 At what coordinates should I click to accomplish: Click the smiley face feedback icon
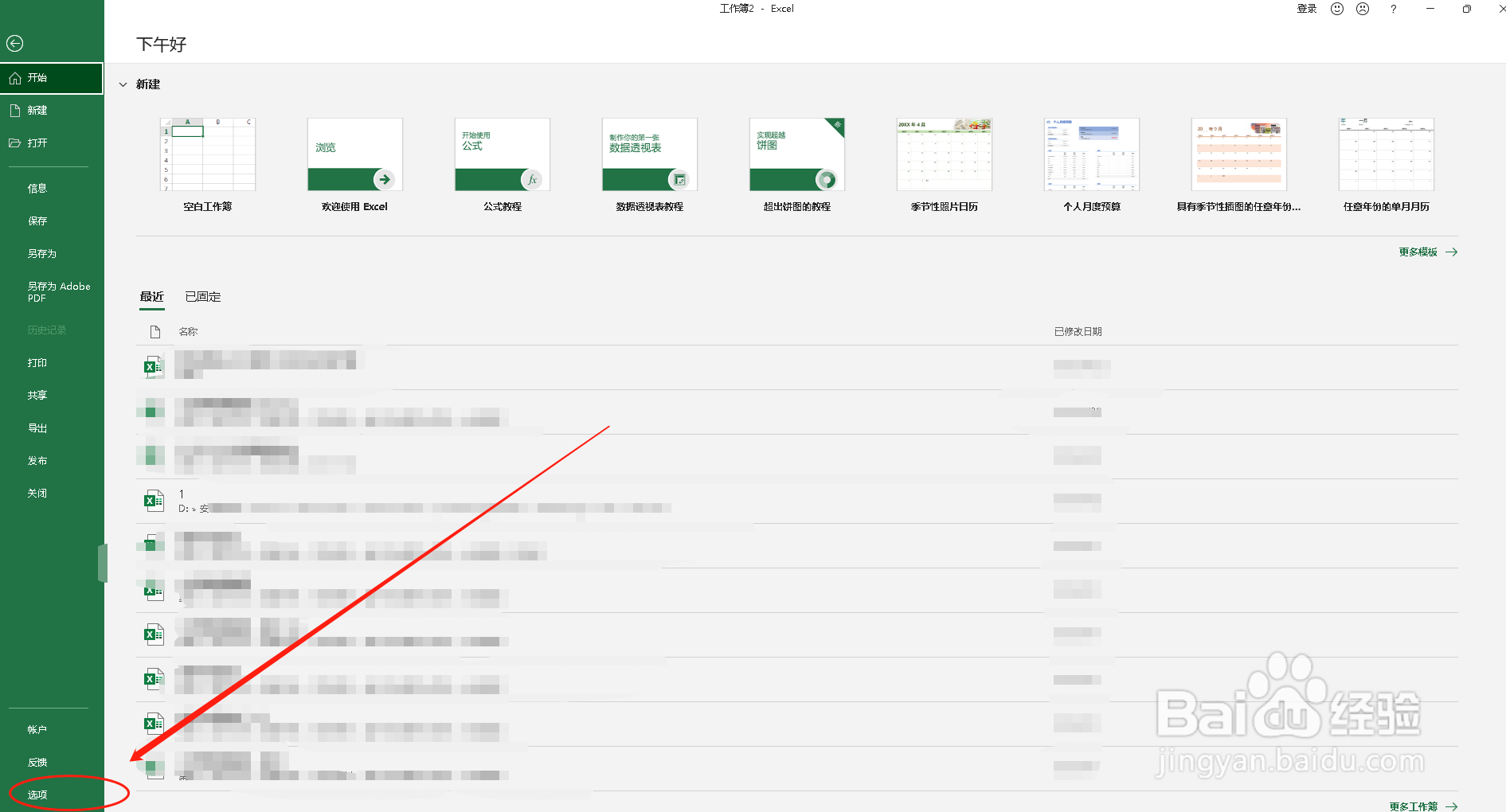[x=1337, y=9]
